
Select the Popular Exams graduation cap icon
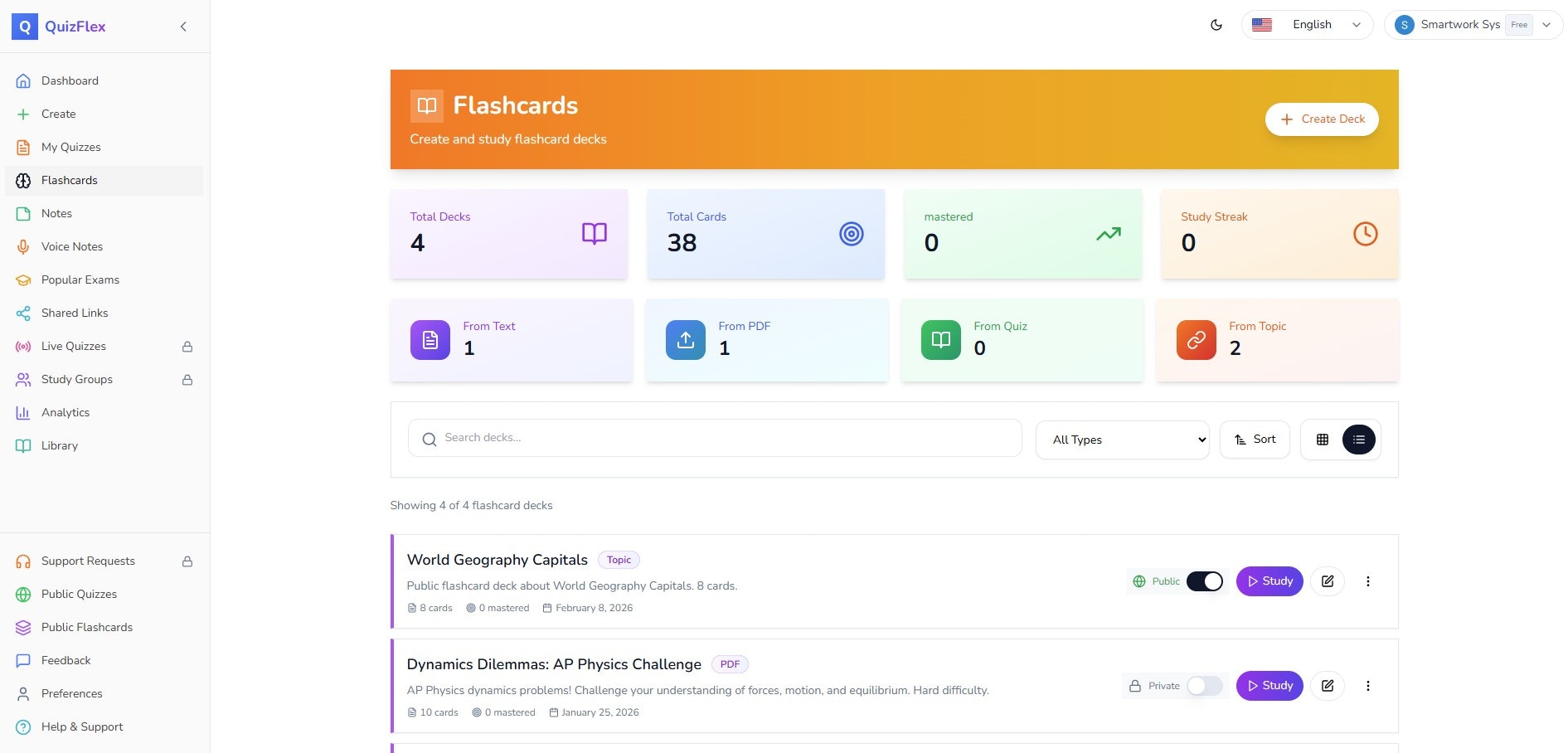[22, 279]
